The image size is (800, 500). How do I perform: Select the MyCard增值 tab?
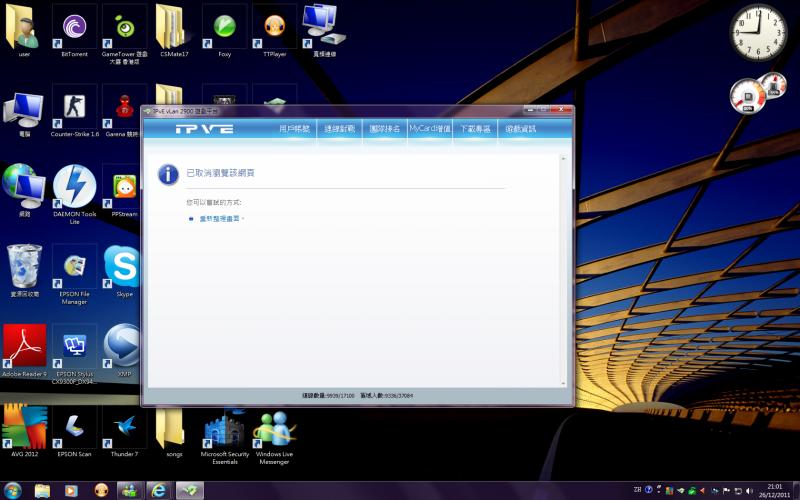coord(430,129)
